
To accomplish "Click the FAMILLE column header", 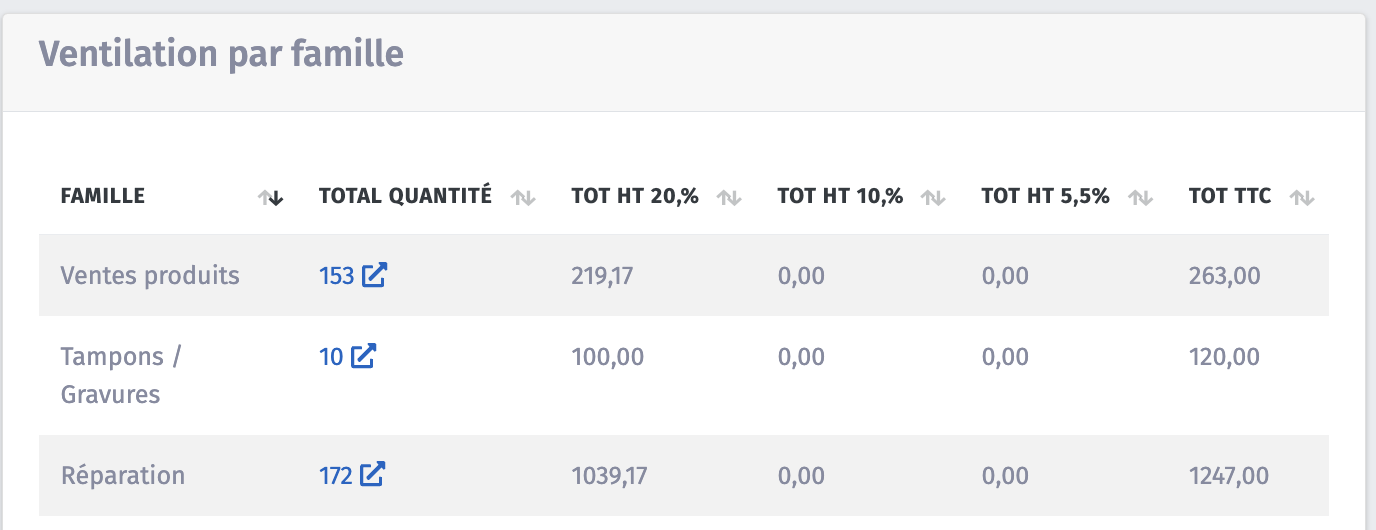I will tap(103, 196).
